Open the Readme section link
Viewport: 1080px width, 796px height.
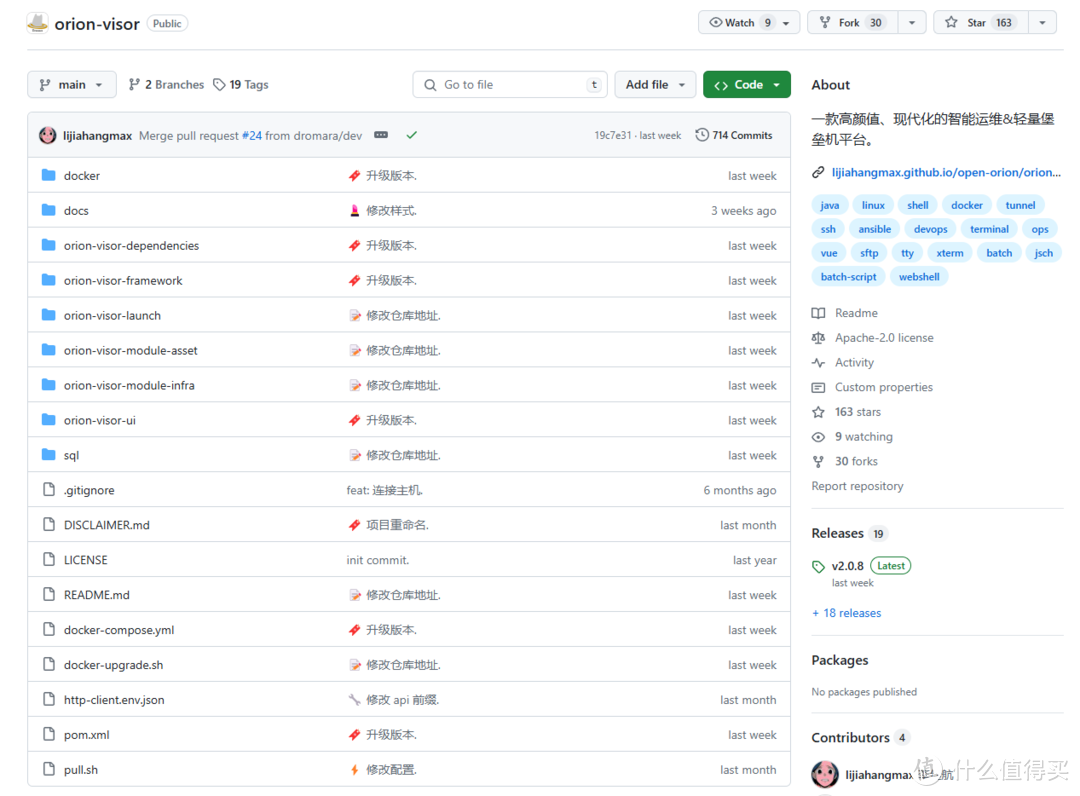[x=856, y=313]
